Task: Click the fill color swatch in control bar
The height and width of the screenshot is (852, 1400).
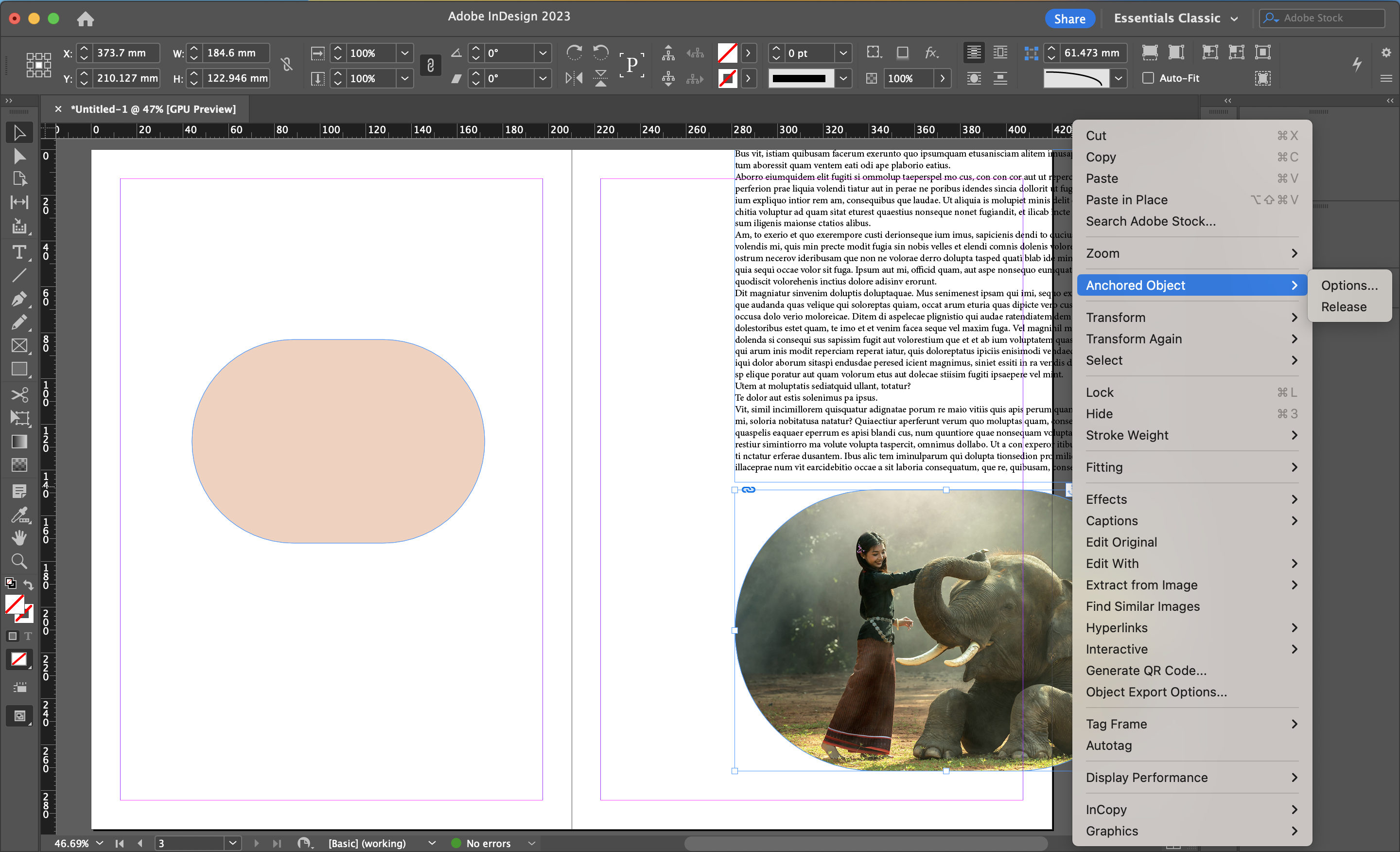Action: pyautogui.click(x=727, y=53)
